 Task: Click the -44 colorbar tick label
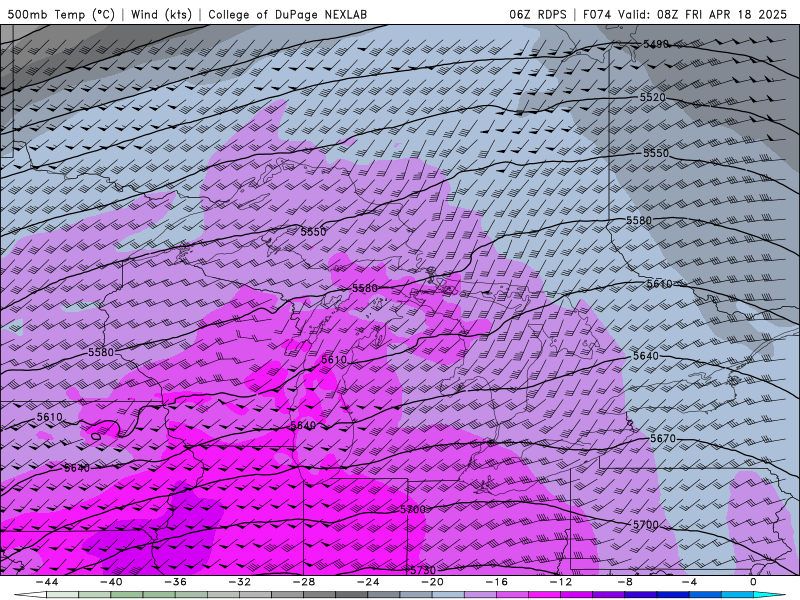coord(46,582)
